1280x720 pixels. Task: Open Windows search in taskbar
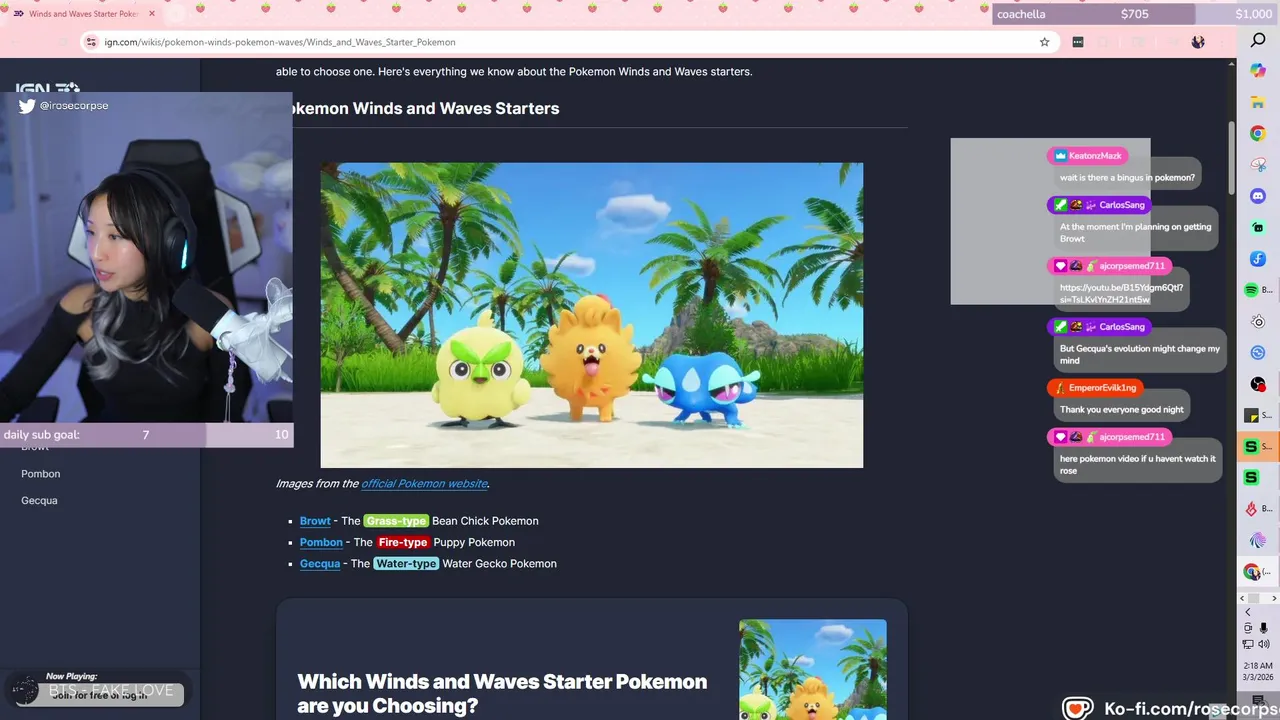pyautogui.click(x=1258, y=40)
